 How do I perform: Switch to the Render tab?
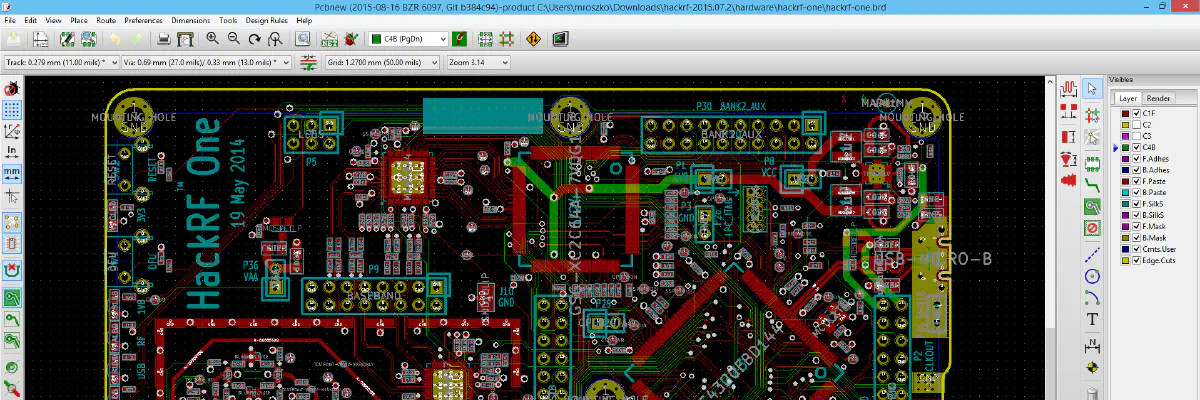[1159, 98]
